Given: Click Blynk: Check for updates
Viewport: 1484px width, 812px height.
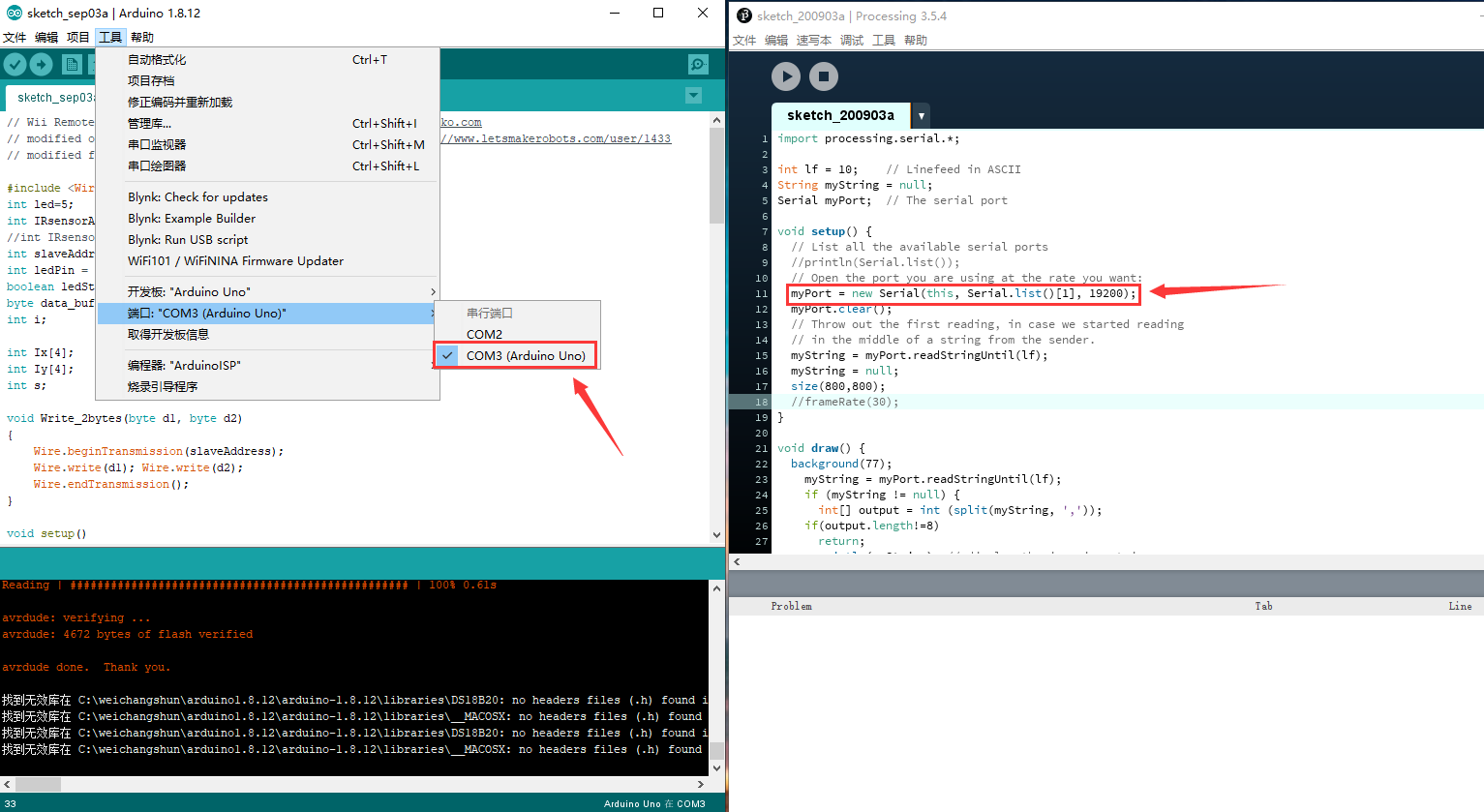Looking at the screenshot, I should click(x=267, y=196).
